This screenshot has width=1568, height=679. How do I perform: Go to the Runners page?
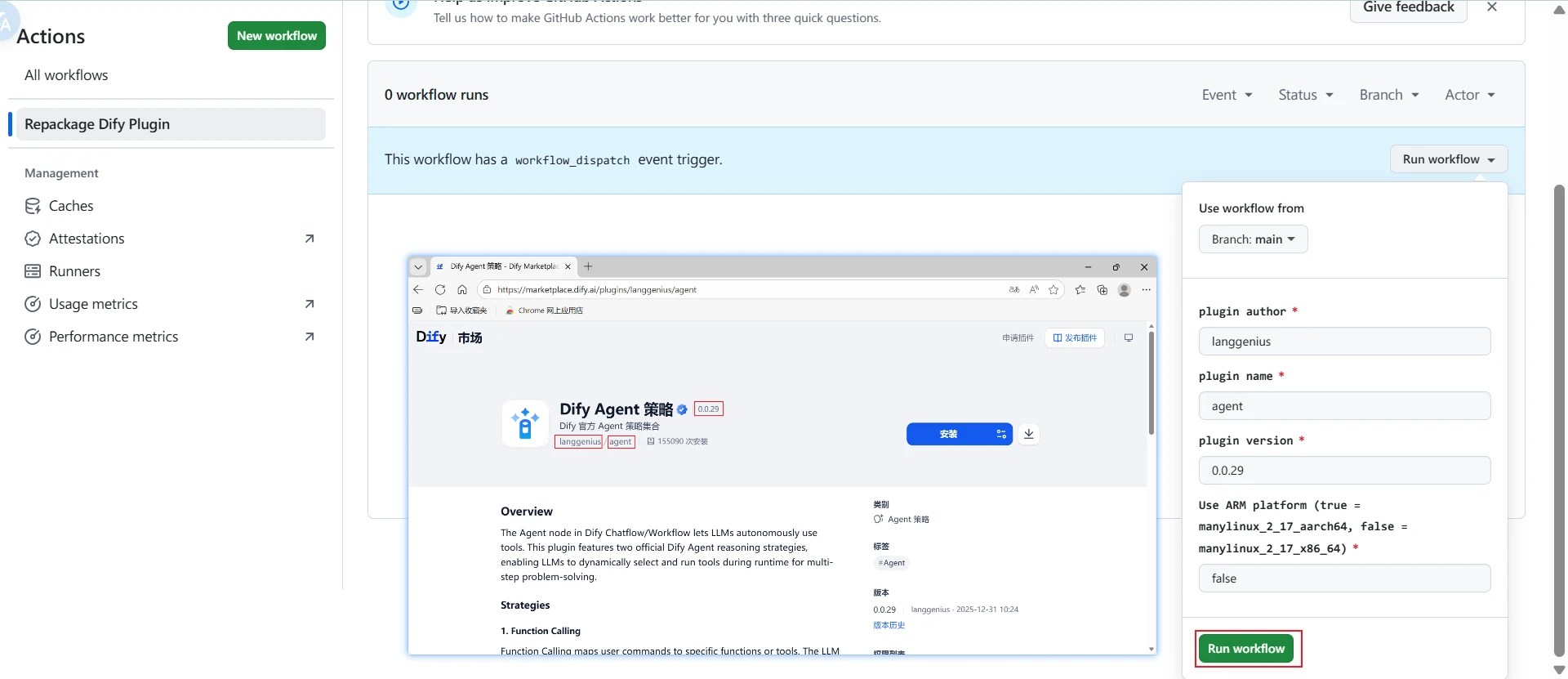[74, 271]
